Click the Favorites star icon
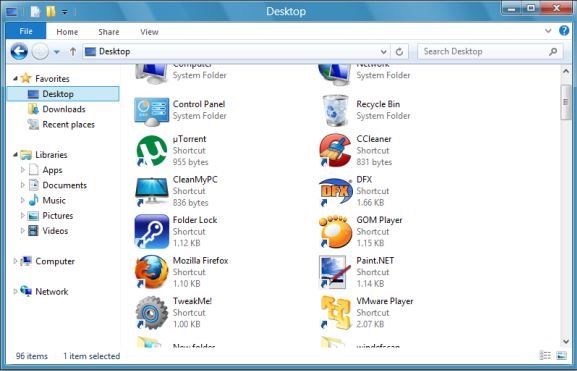This screenshot has width=577, height=371. (26, 78)
